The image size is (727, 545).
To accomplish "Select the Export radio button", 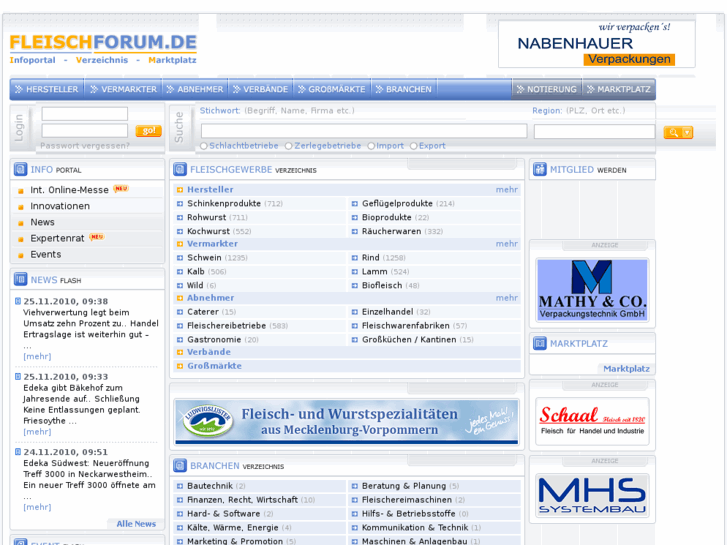I will click(414, 146).
